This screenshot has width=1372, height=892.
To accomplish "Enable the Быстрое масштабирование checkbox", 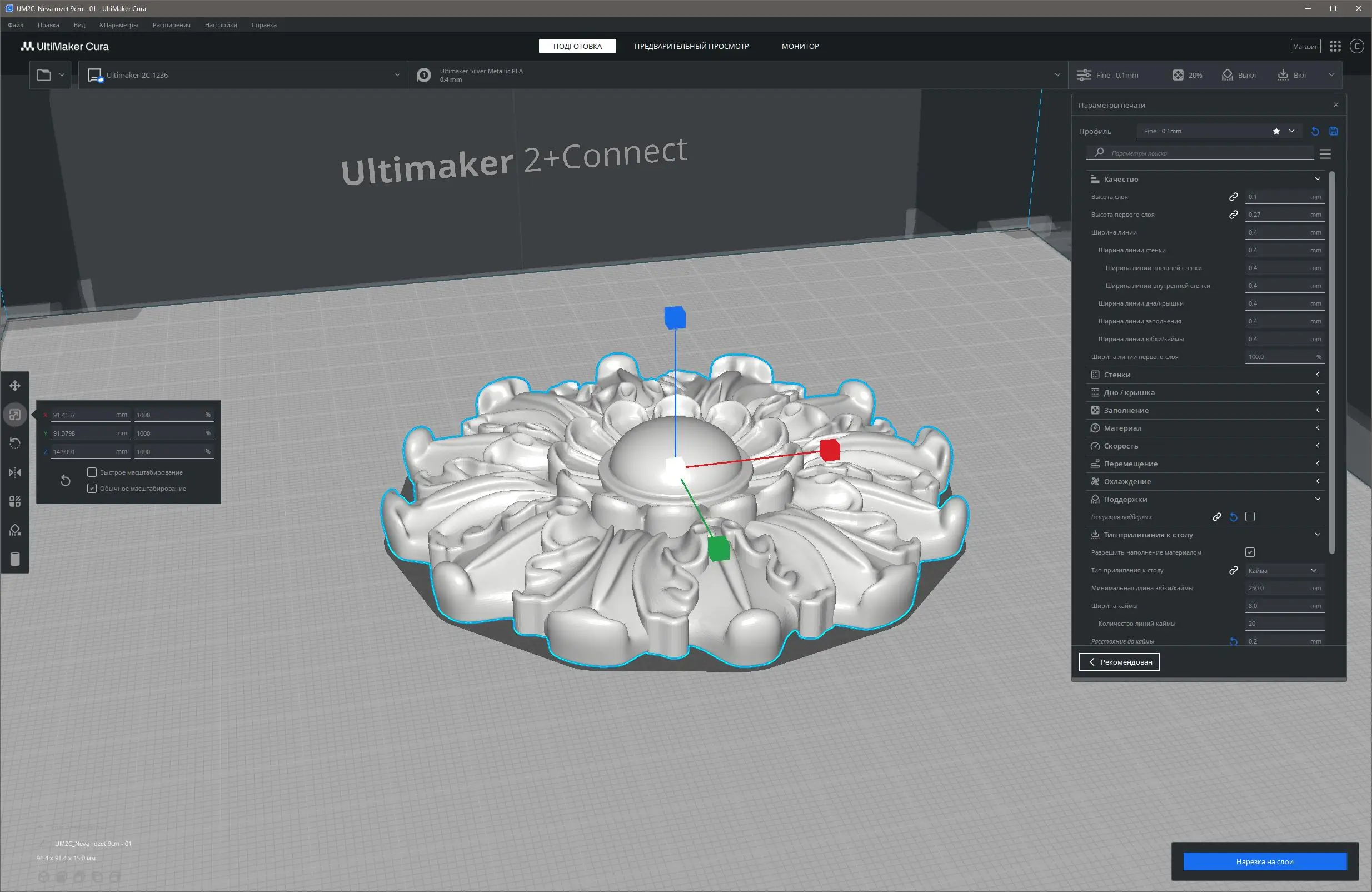I will pyautogui.click(x=92, y=472).
